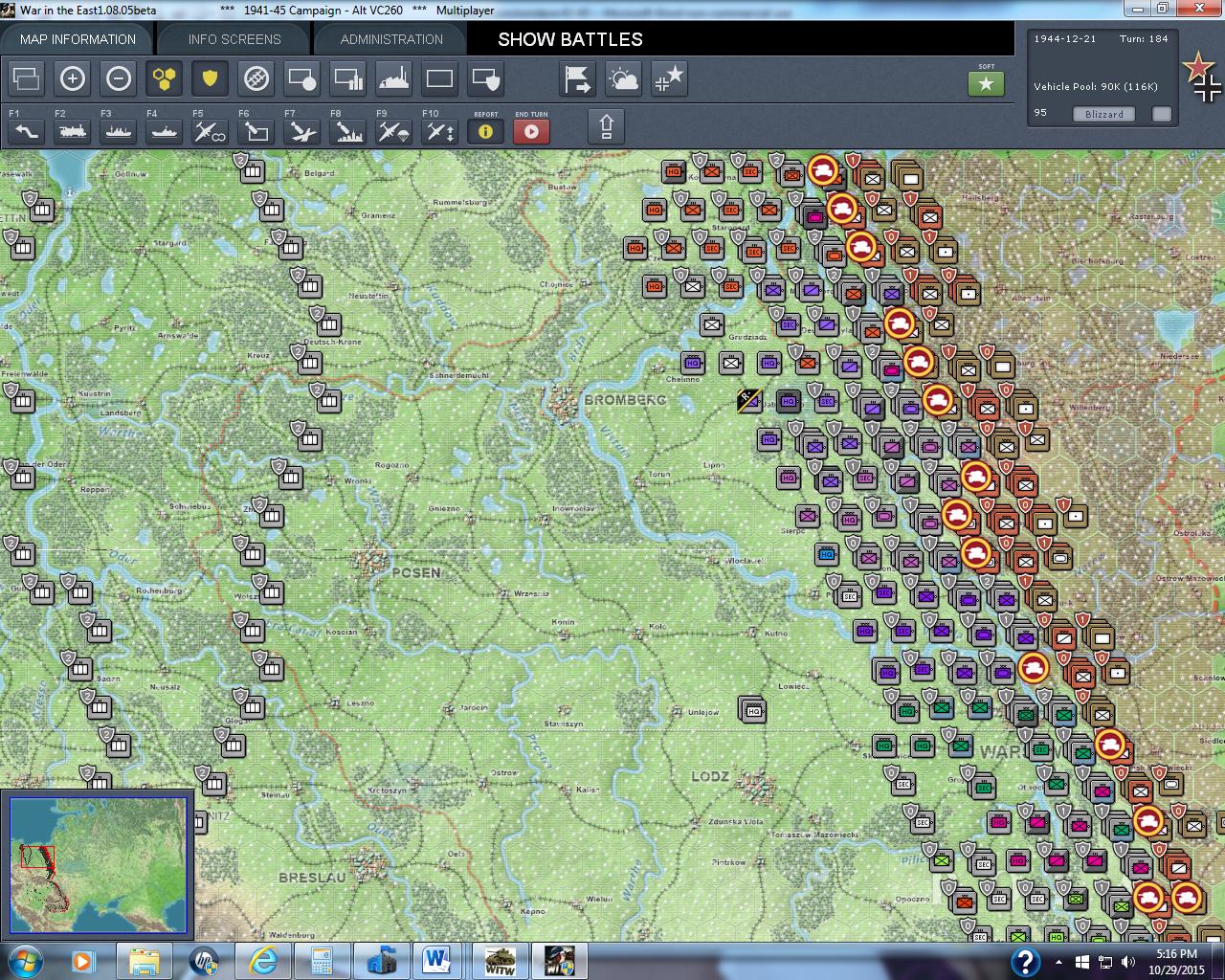This screenshot has height=980, width=1225.
Task: Open the Windows Start button
Action: [23, 960]
